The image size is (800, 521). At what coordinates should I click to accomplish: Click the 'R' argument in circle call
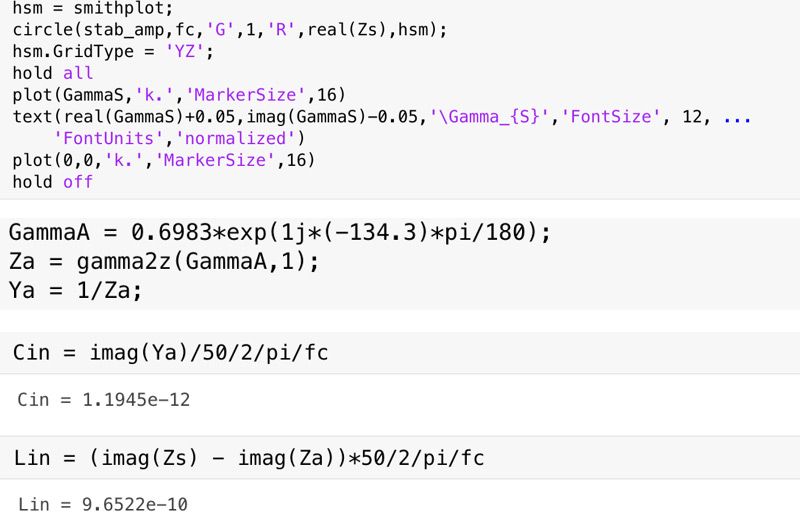pos(278,30)
